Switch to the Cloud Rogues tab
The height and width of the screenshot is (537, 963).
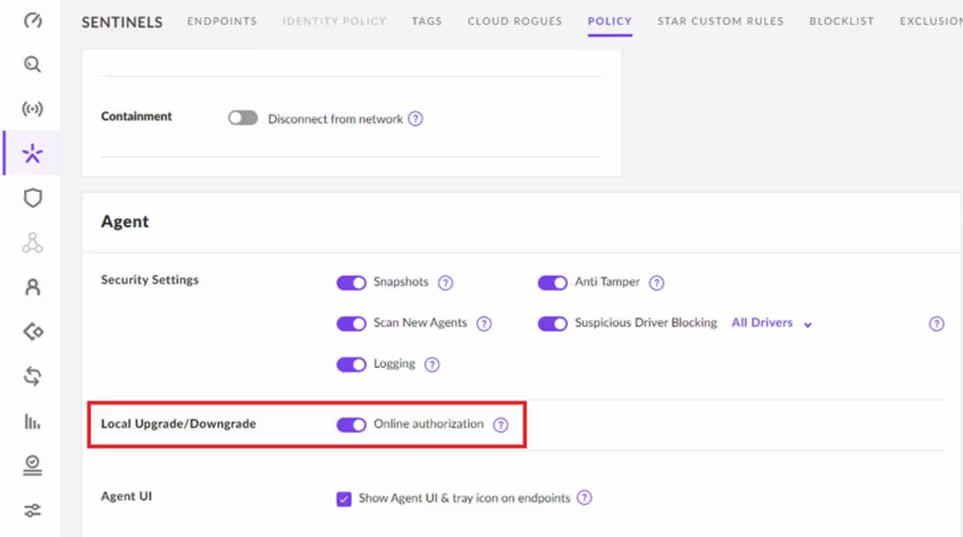(x=515, y=21)
